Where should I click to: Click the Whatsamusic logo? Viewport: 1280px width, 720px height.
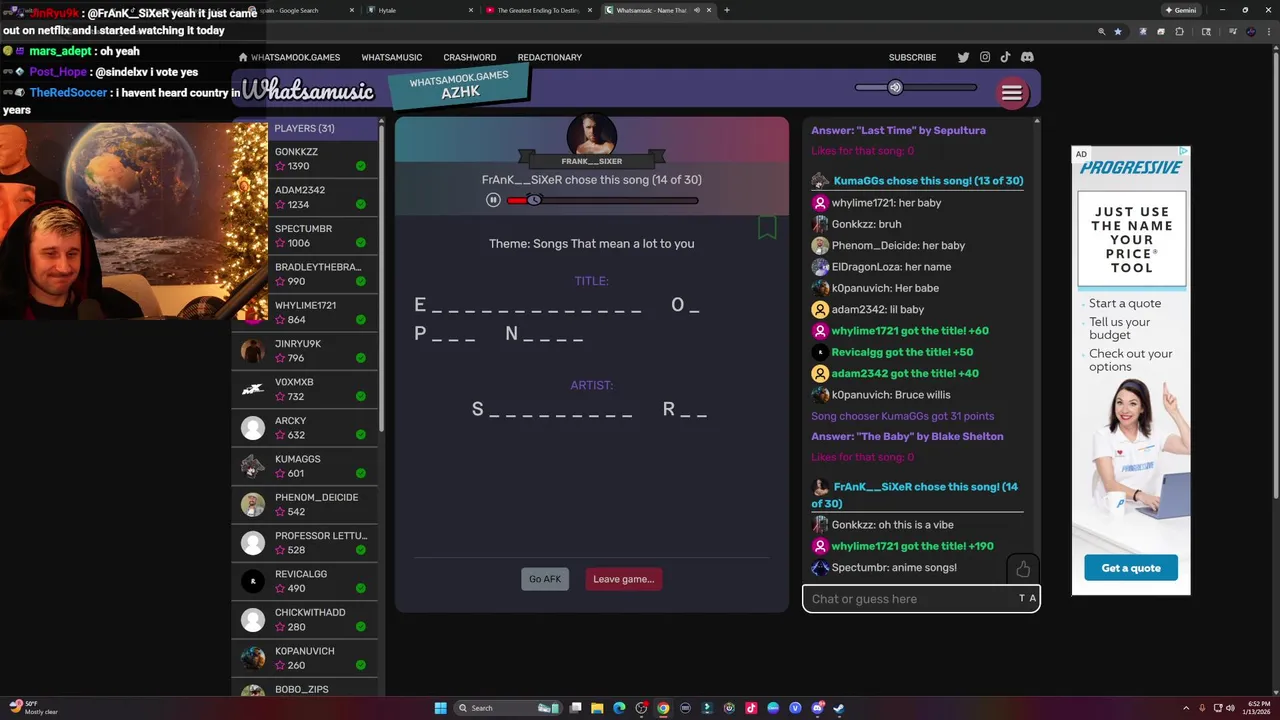point(308,91)
